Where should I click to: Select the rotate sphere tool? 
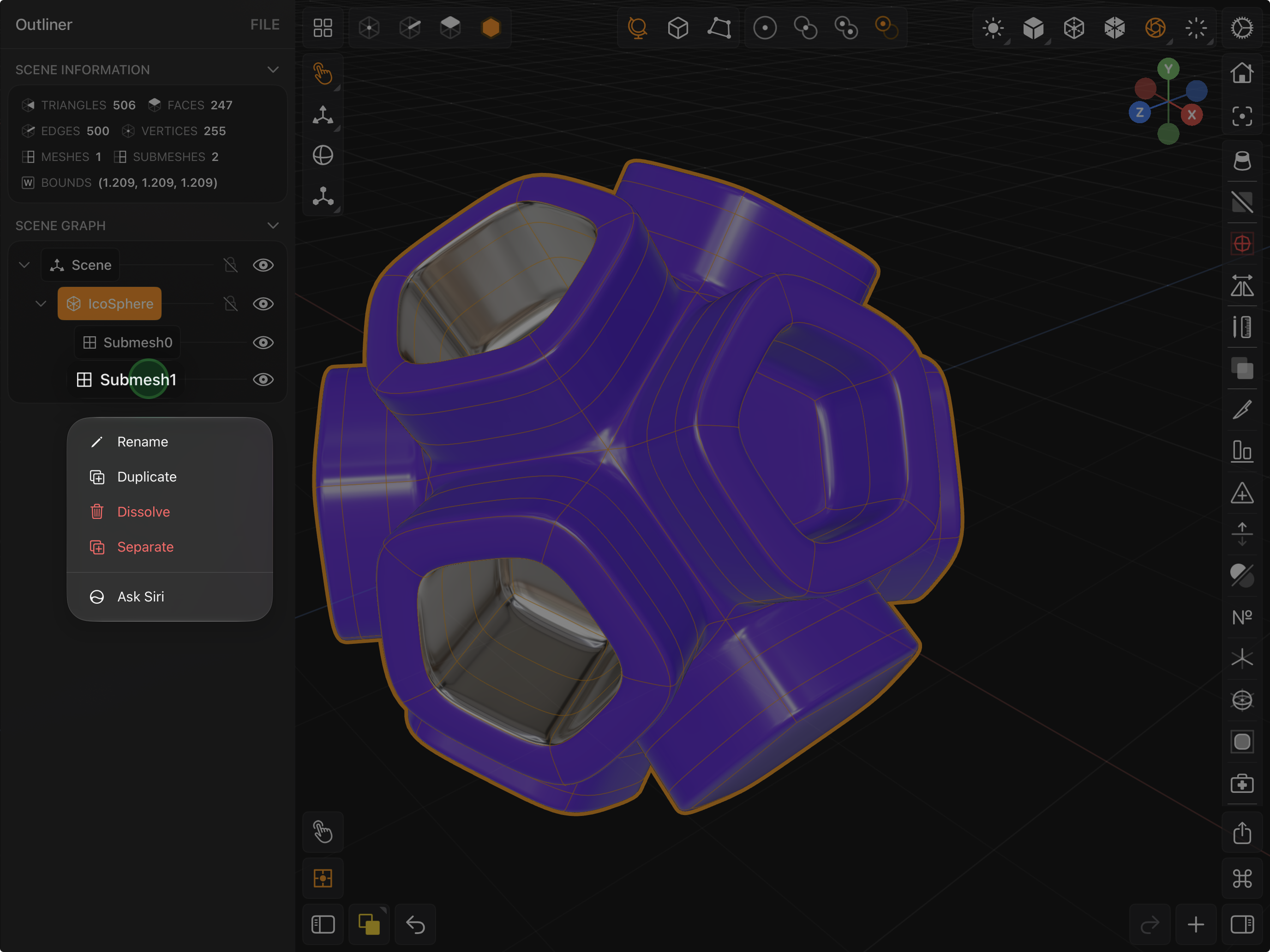click(x=323, y=155)
